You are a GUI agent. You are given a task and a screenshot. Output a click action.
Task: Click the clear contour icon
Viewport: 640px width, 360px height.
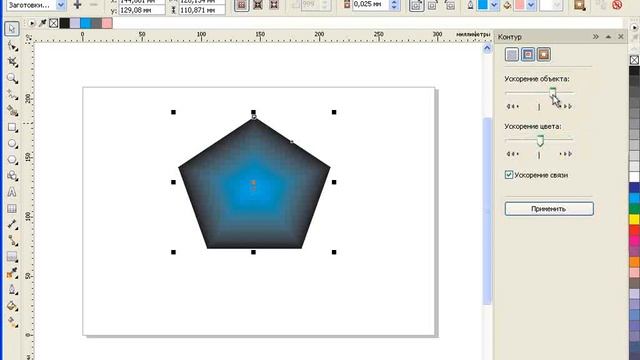click(617, 5)
